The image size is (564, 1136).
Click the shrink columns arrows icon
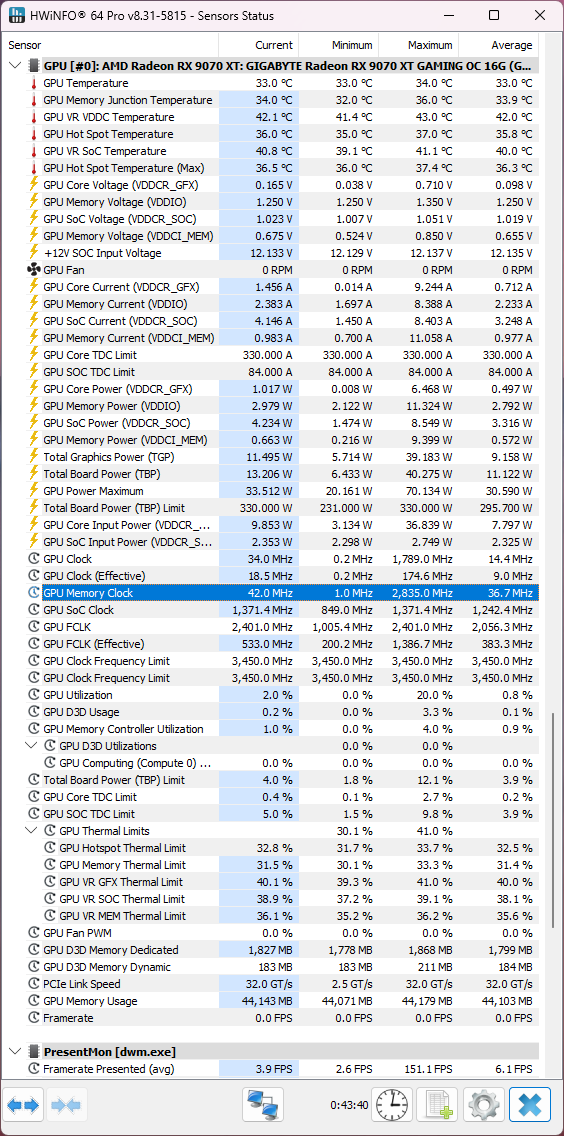tap(67, 1104)
